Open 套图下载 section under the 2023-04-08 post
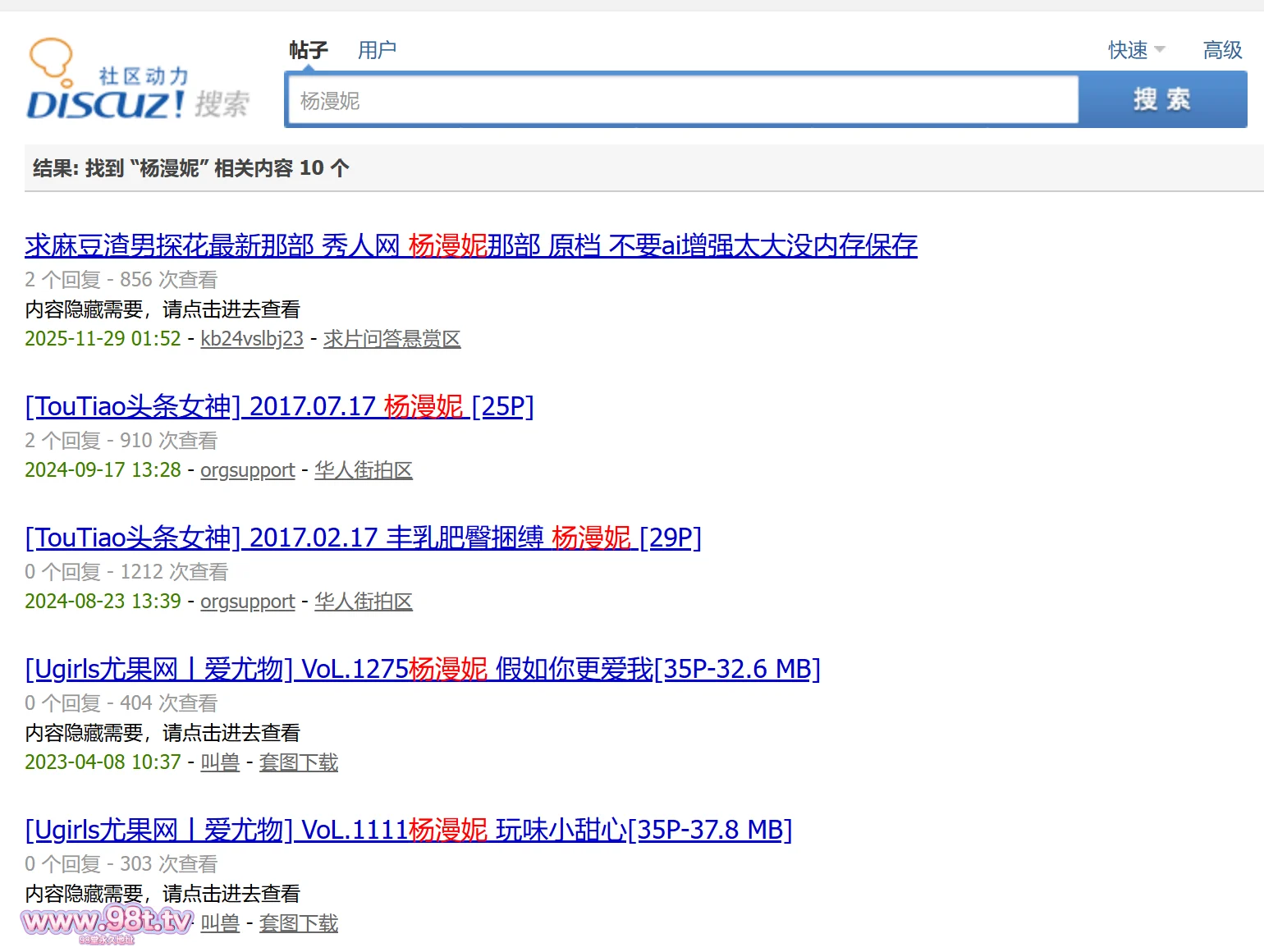This screenshot has height=952, width=1264. click(x=298, y=762)
